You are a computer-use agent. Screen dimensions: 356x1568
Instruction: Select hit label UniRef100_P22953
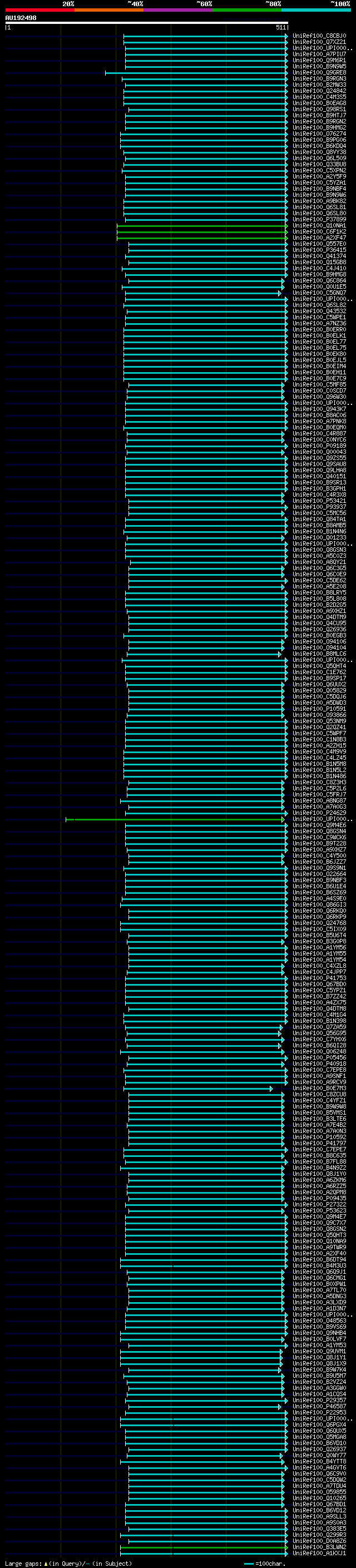click(319, 1412)
